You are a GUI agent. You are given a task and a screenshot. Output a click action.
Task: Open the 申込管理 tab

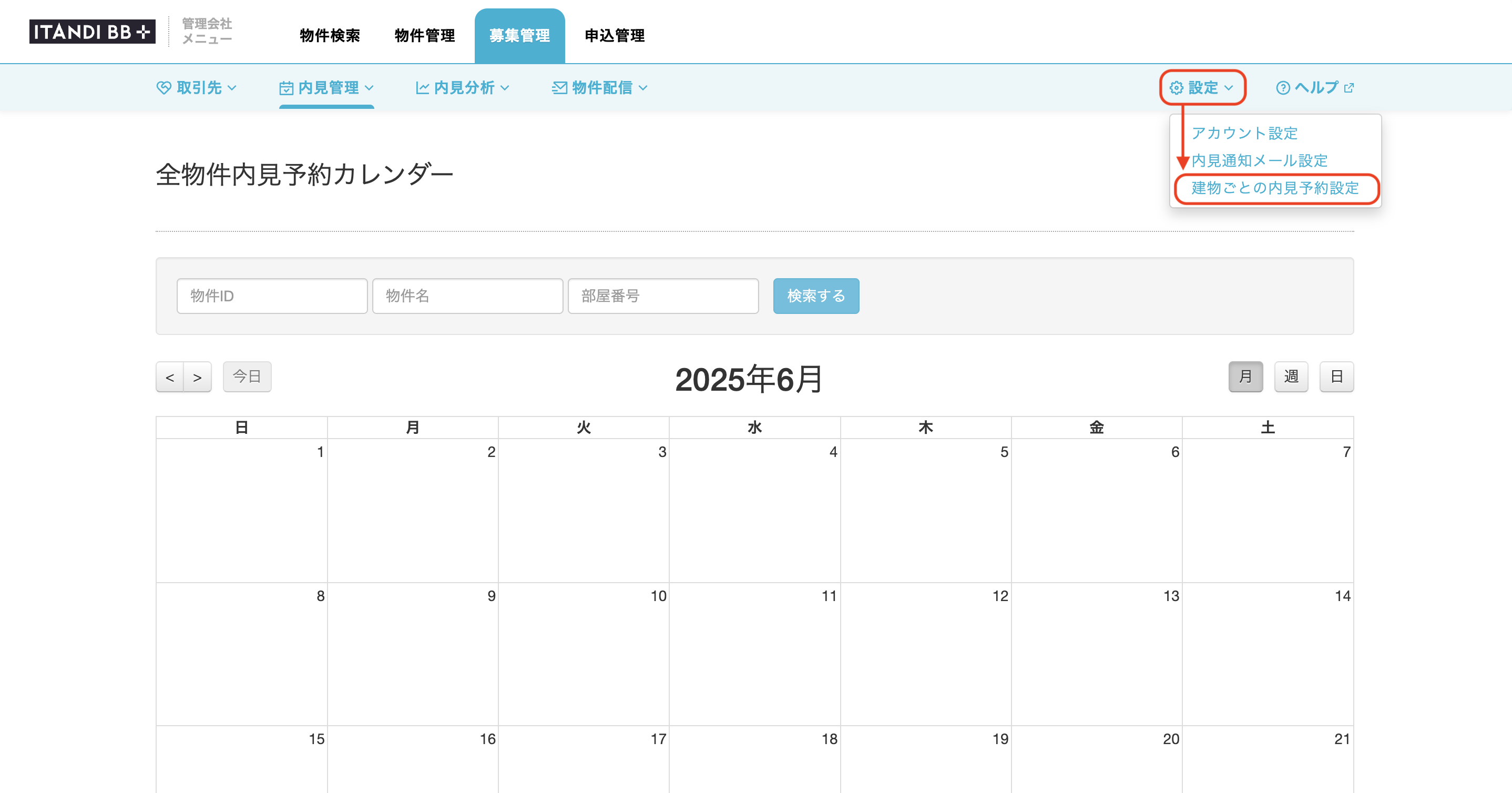click(x=615, y=36)
